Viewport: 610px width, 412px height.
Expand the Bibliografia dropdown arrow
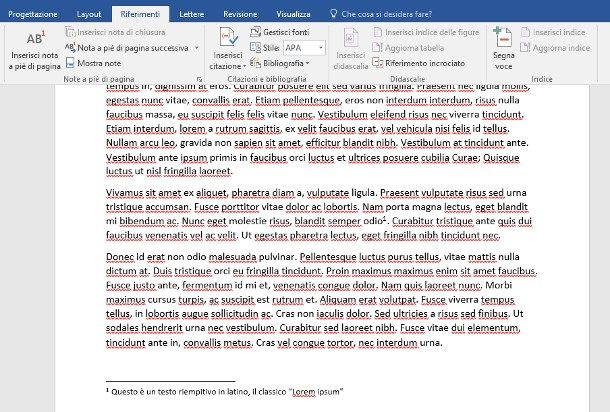[307, 63]
